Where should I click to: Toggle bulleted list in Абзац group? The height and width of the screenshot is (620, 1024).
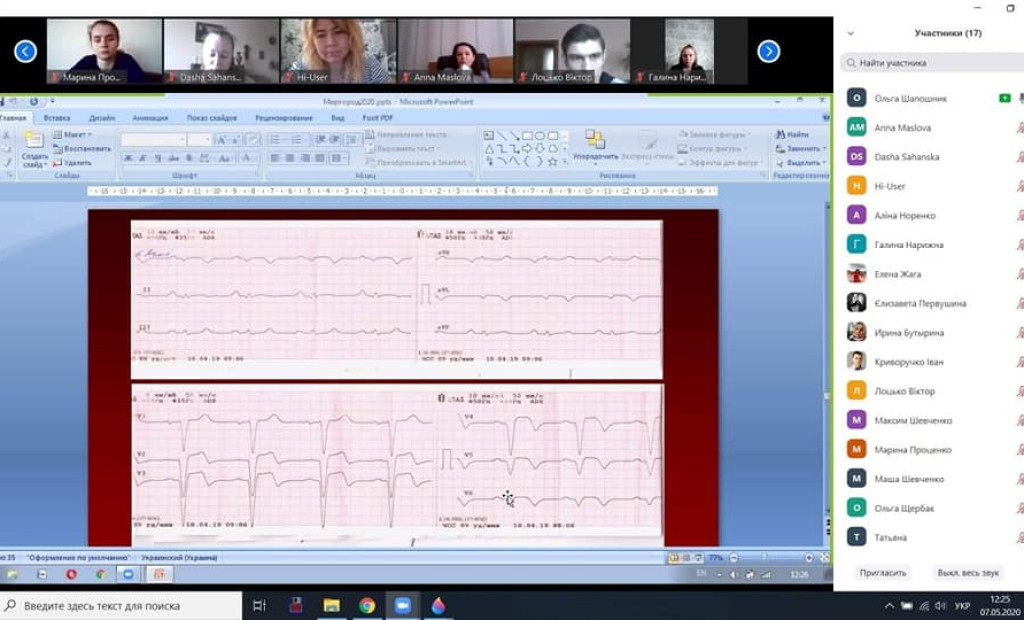[x=274, y=140]
